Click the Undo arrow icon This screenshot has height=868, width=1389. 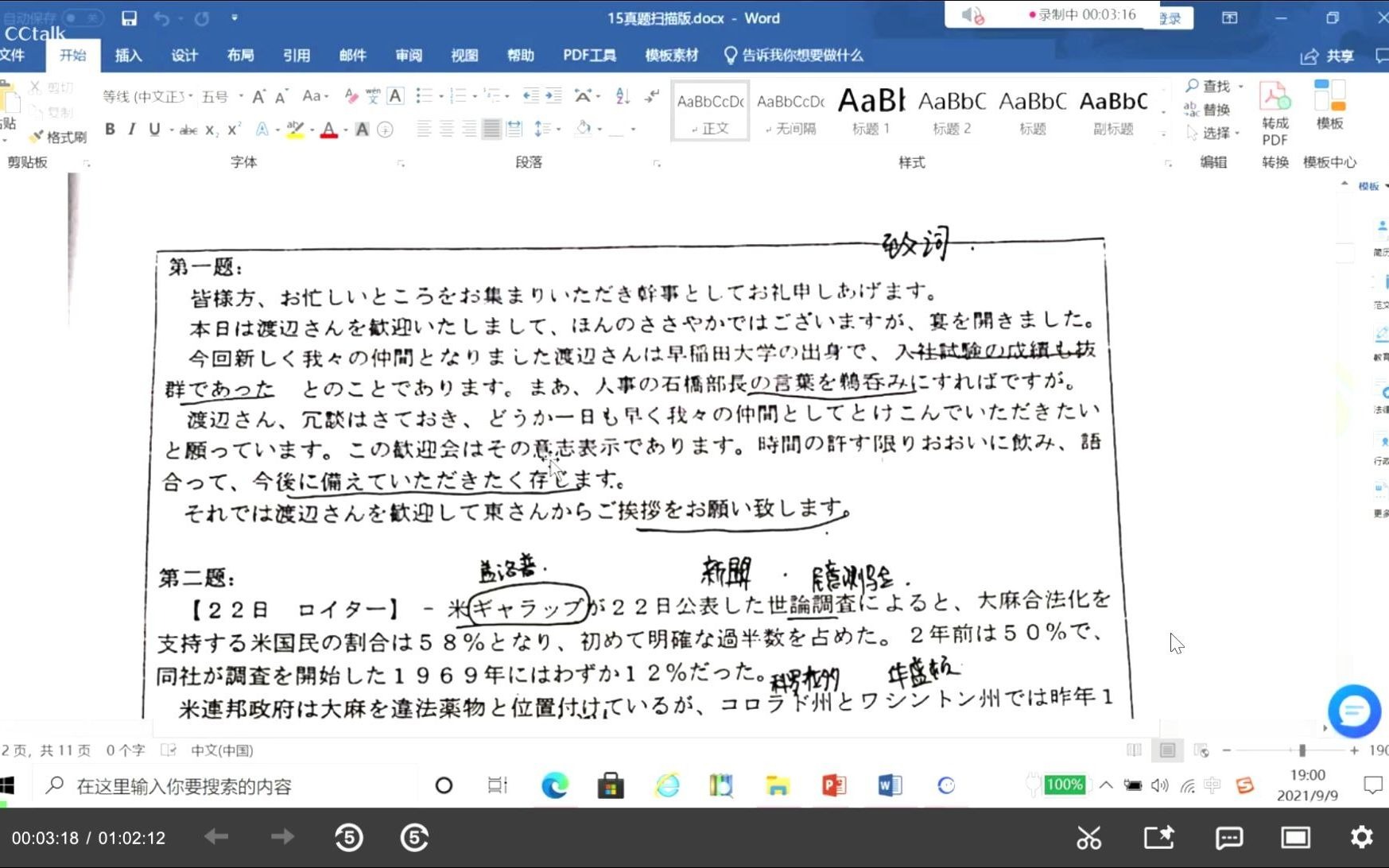pyautogui.click(x=161, y=18)
